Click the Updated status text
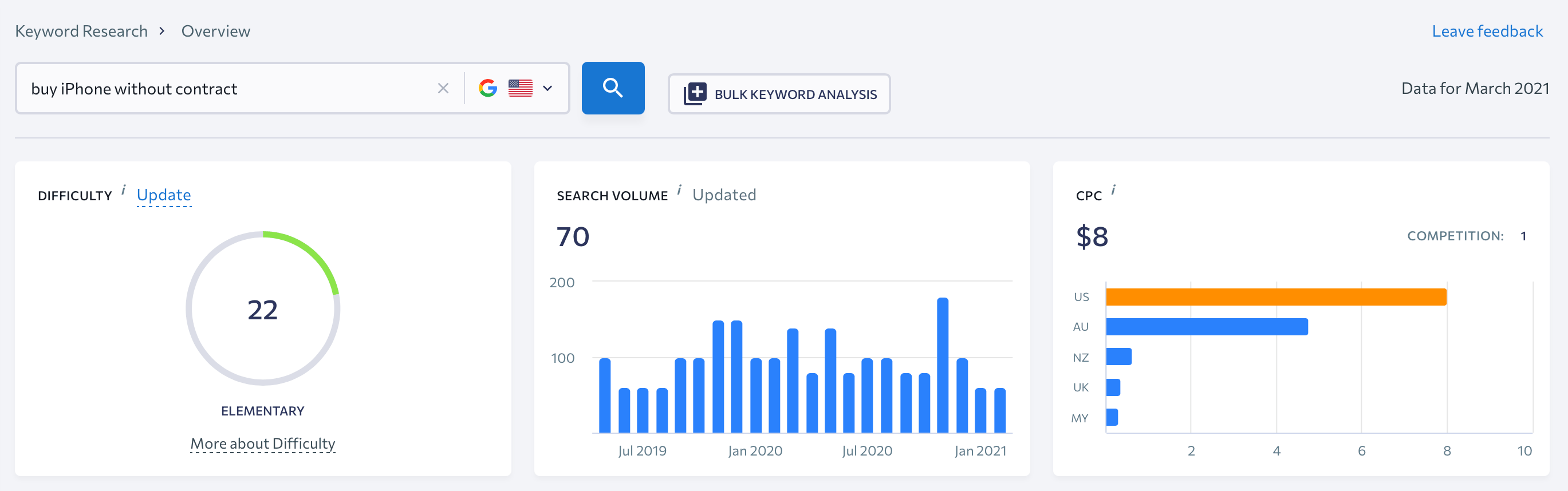 [724, 195]
